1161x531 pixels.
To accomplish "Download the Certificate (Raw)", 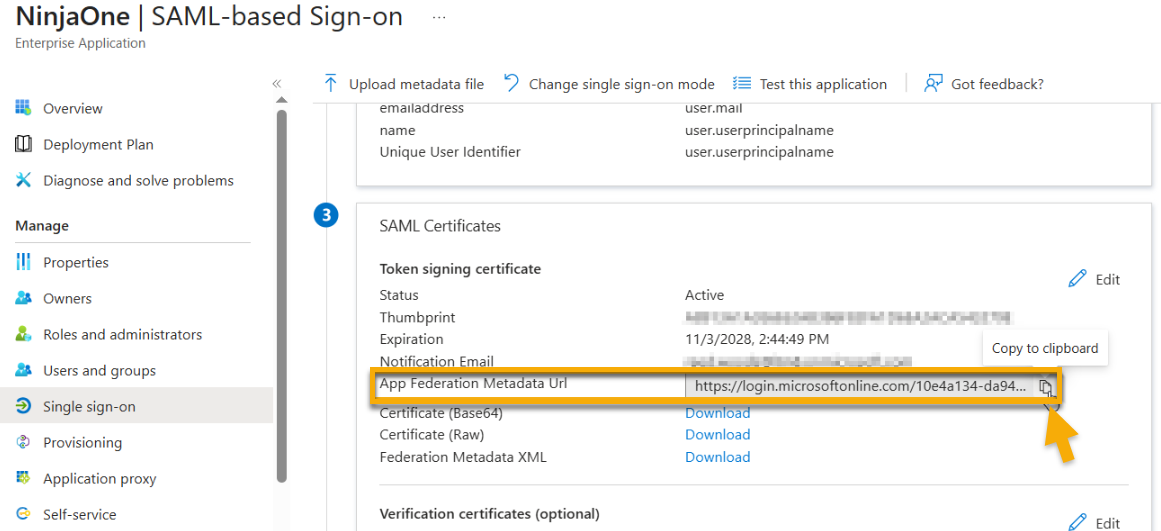I will pyautogui.click(x=717, y=435).
